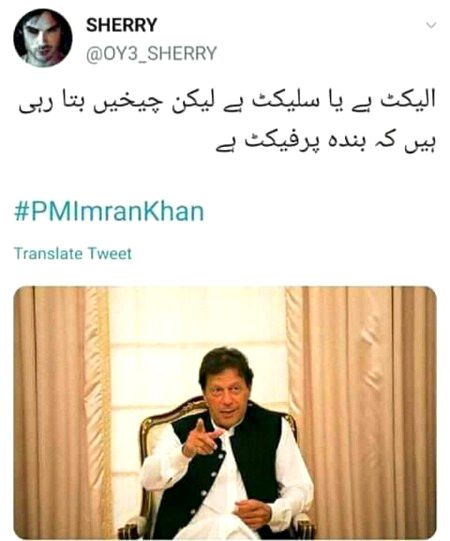The width and height of the screenshot is (450, 541).
Task: Select the first line of Urdu tweet text
Action: click(x=227, y=102)
